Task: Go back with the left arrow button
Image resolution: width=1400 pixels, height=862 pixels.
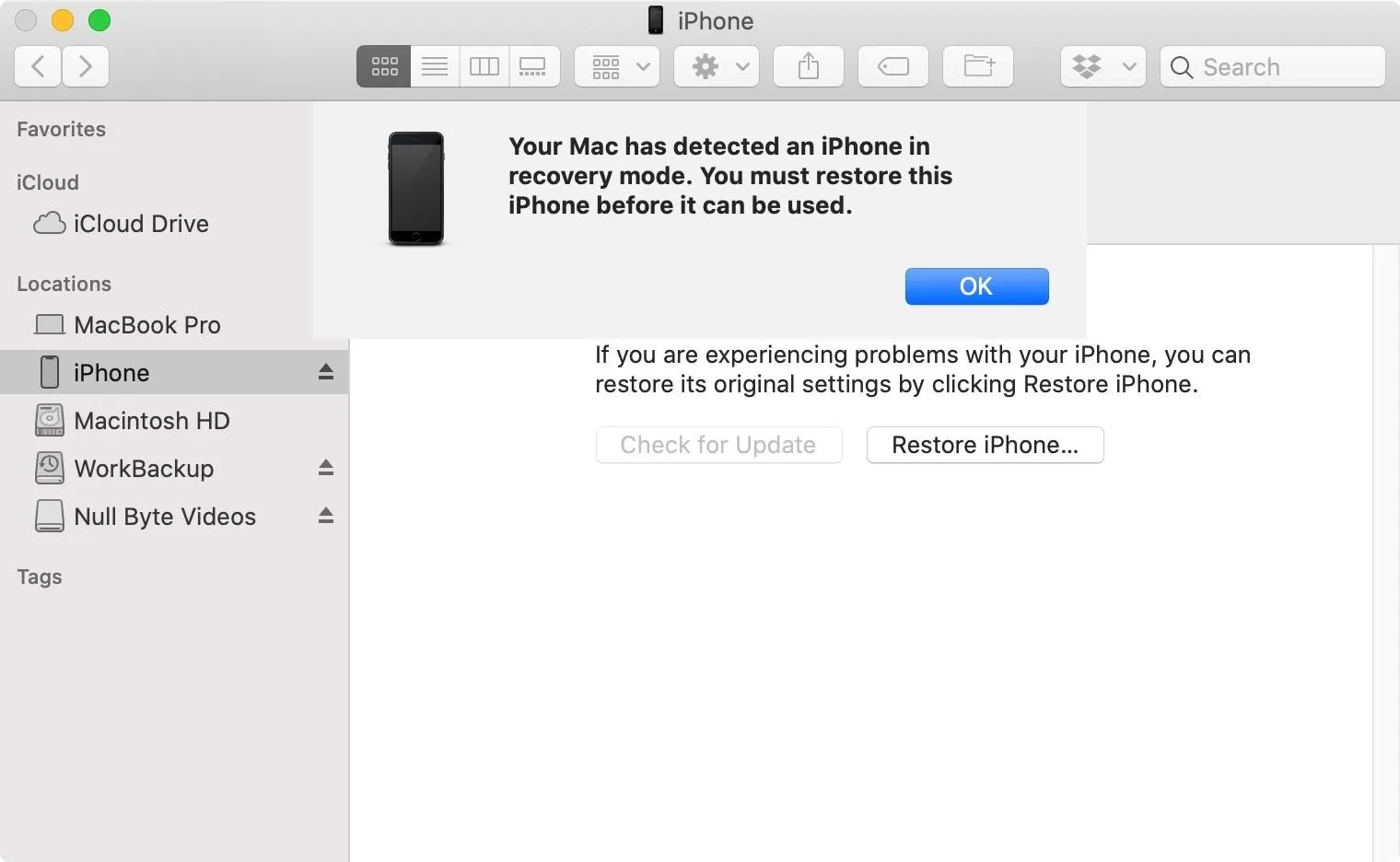Action: coord(38,66)
